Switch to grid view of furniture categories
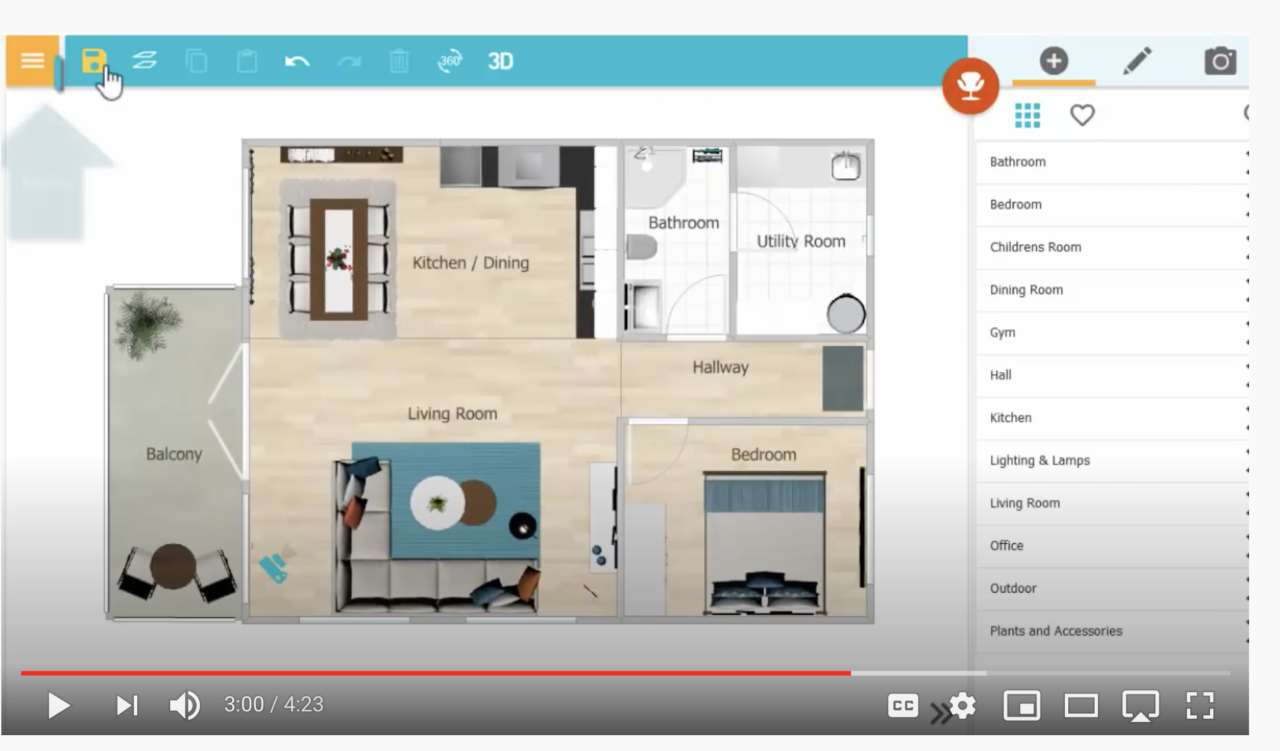 [x=1028, y=115]
